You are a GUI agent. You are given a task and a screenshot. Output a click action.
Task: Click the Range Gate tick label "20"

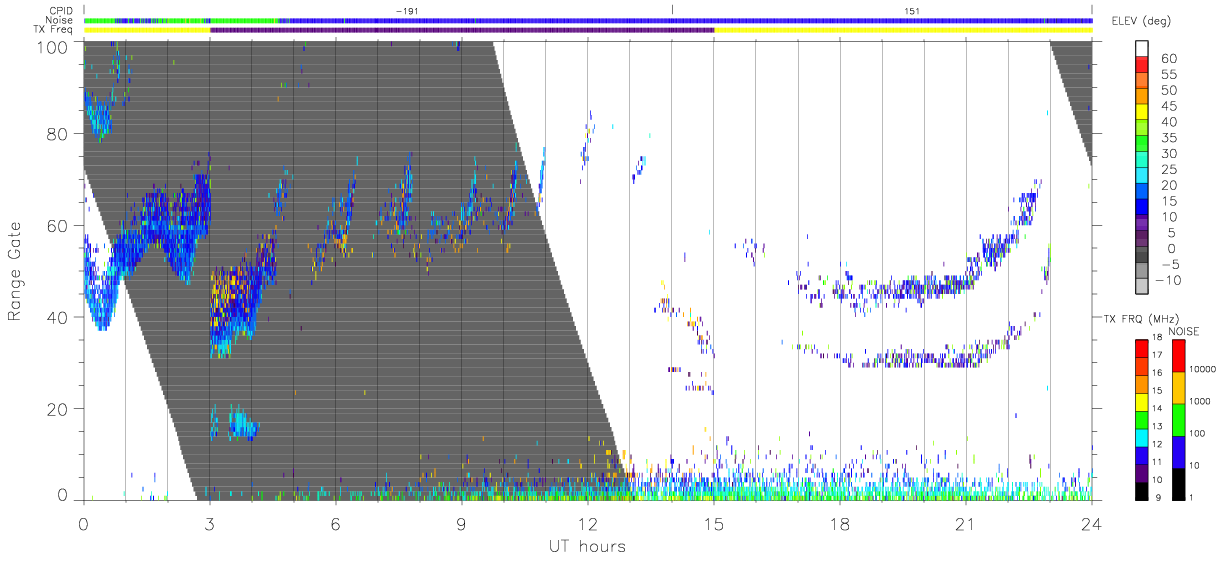point(57,409)
